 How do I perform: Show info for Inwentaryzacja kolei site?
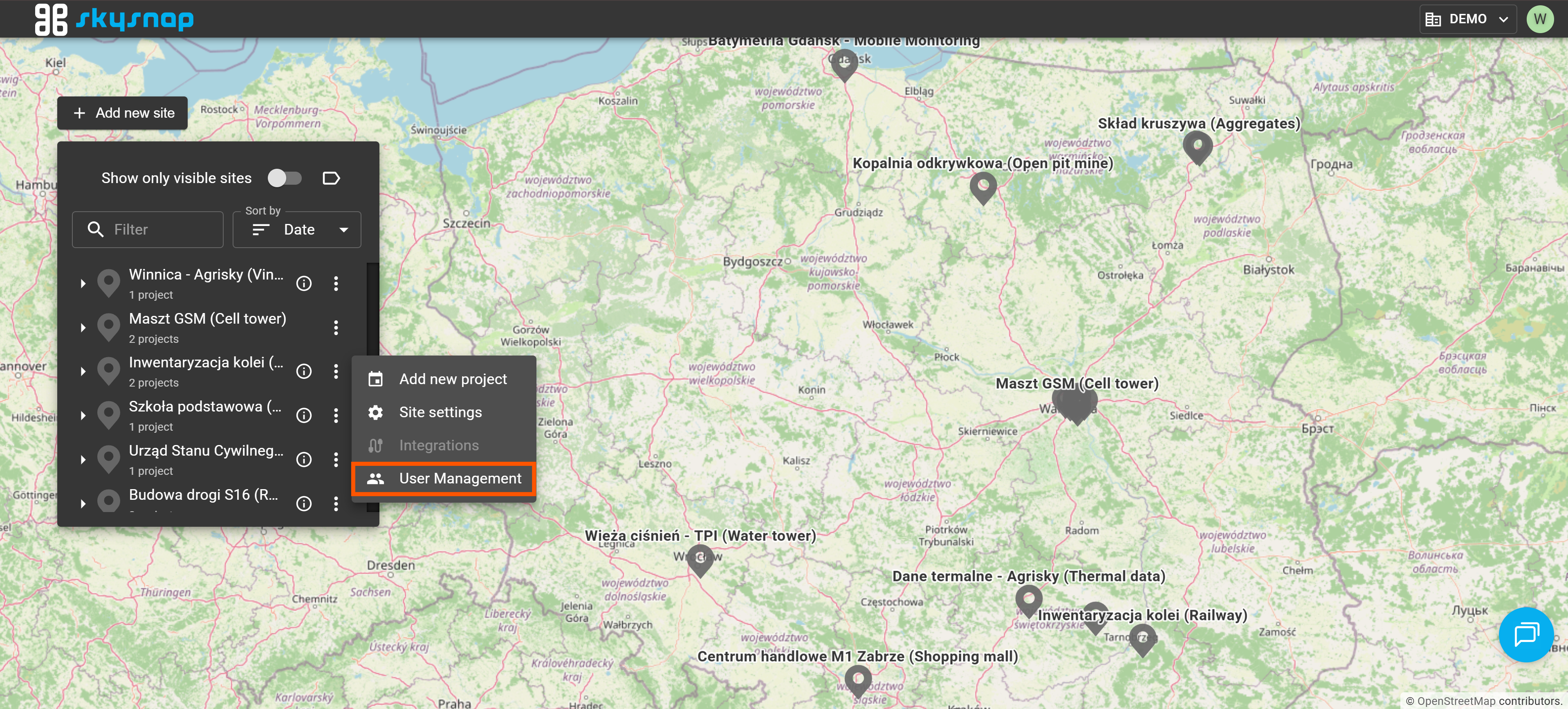point(304,372)
